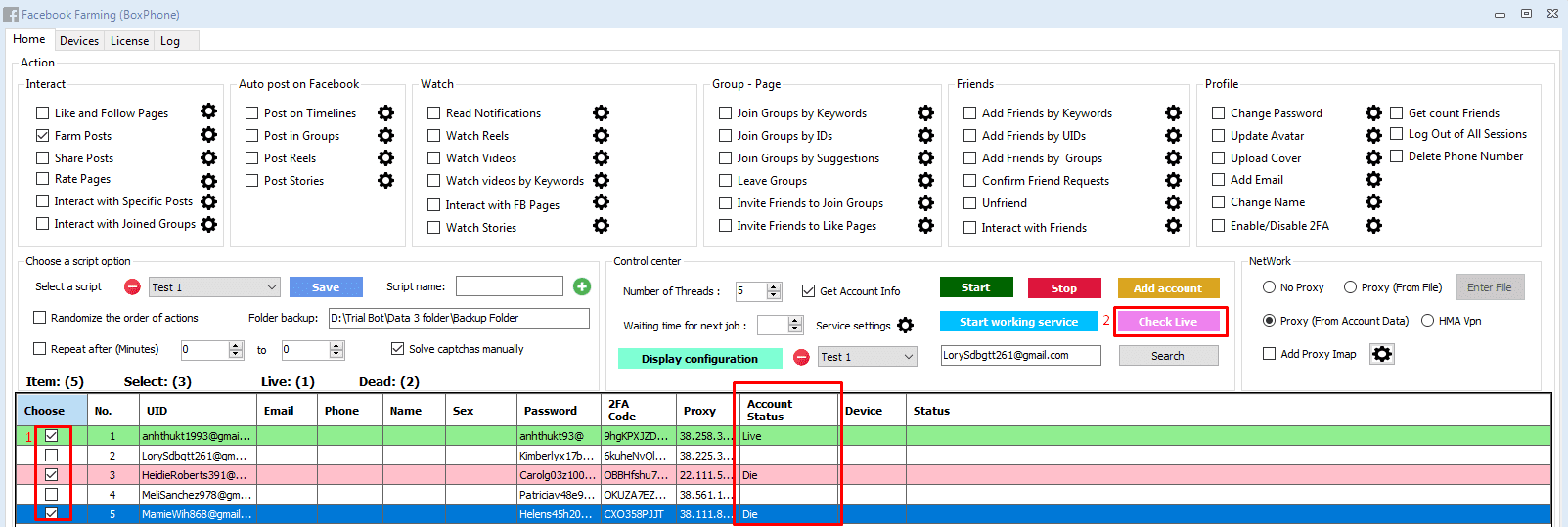Open settings gear for Rate Pages
1568x527 pixels.
point(208,181)
